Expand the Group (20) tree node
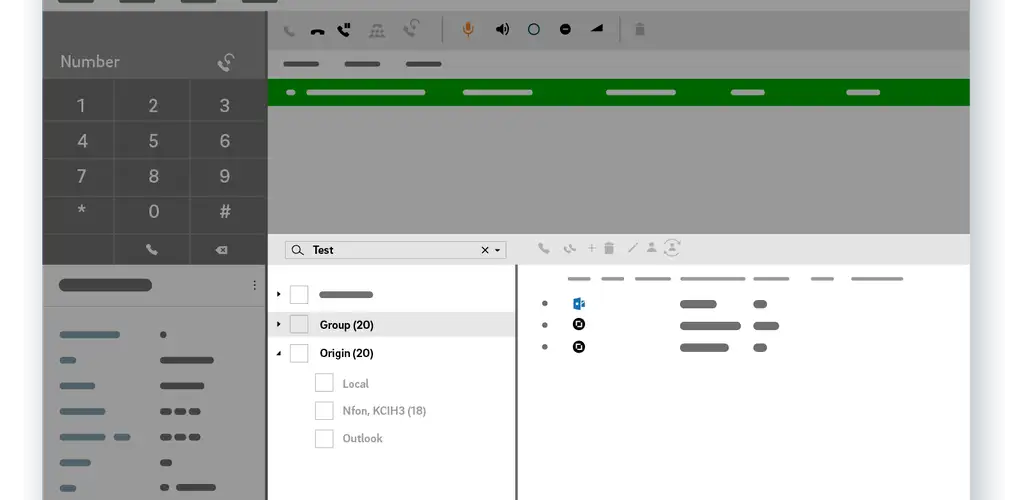 point(279,324)
